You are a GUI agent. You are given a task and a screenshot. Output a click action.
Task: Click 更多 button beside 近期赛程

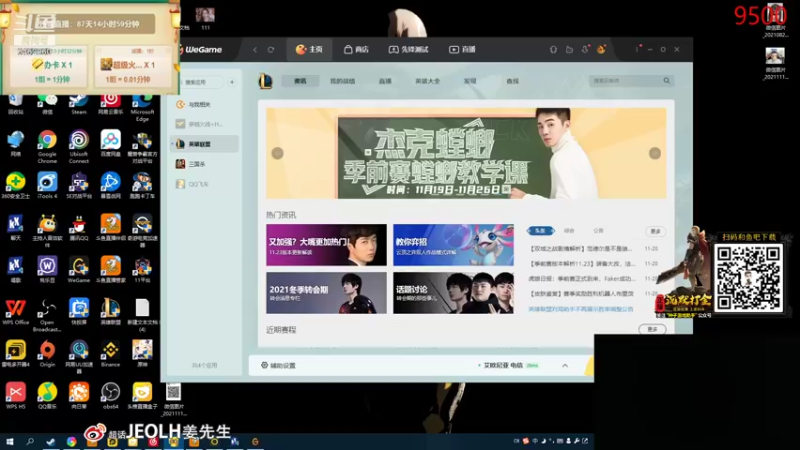(x=652, y=330)
